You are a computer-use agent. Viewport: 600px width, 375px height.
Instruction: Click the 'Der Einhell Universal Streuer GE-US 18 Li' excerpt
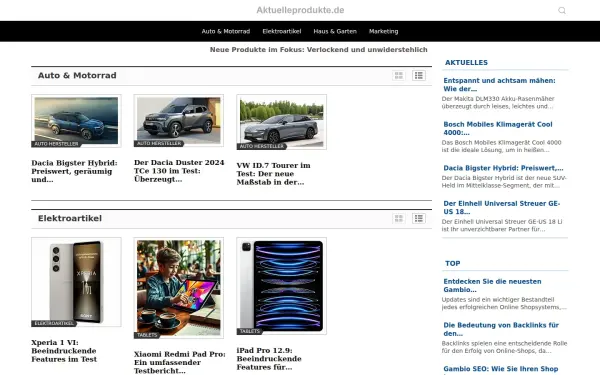point(502,225)
